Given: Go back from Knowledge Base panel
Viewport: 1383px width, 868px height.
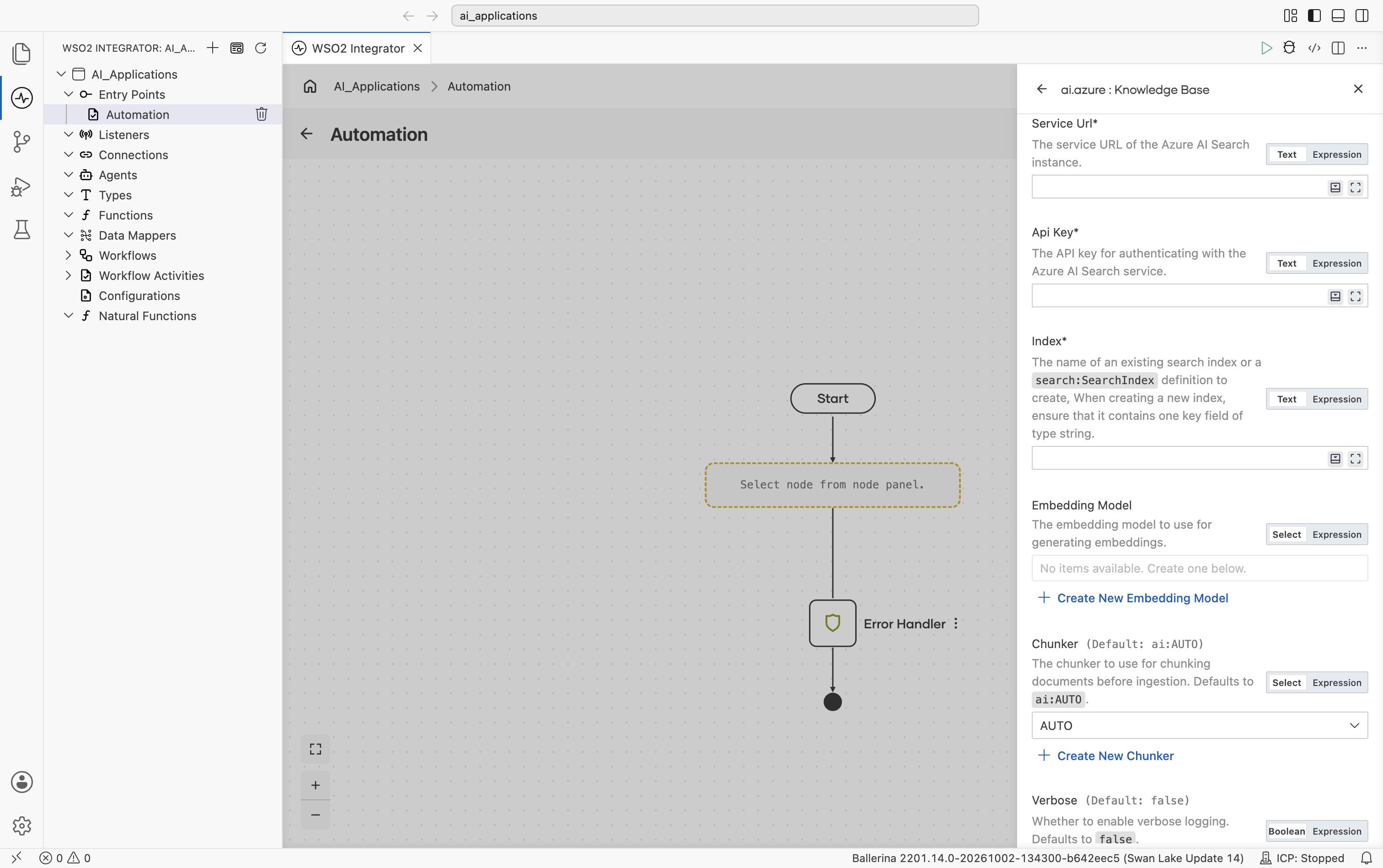Looking at the screenshot, I should tap(1041, 89).
